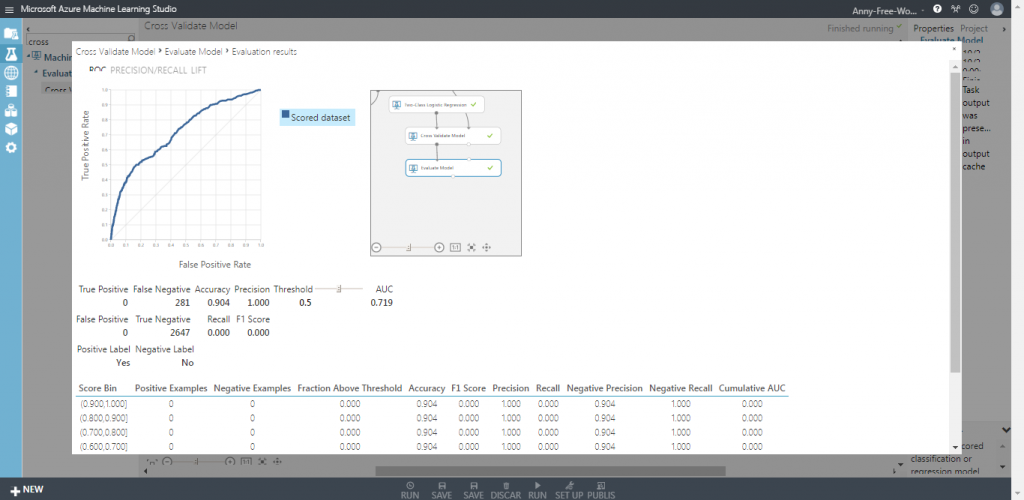Open the Datasets sidebar icon
Image resolution: width=1024 pixels, height=500 pixels.
point(11,110)
